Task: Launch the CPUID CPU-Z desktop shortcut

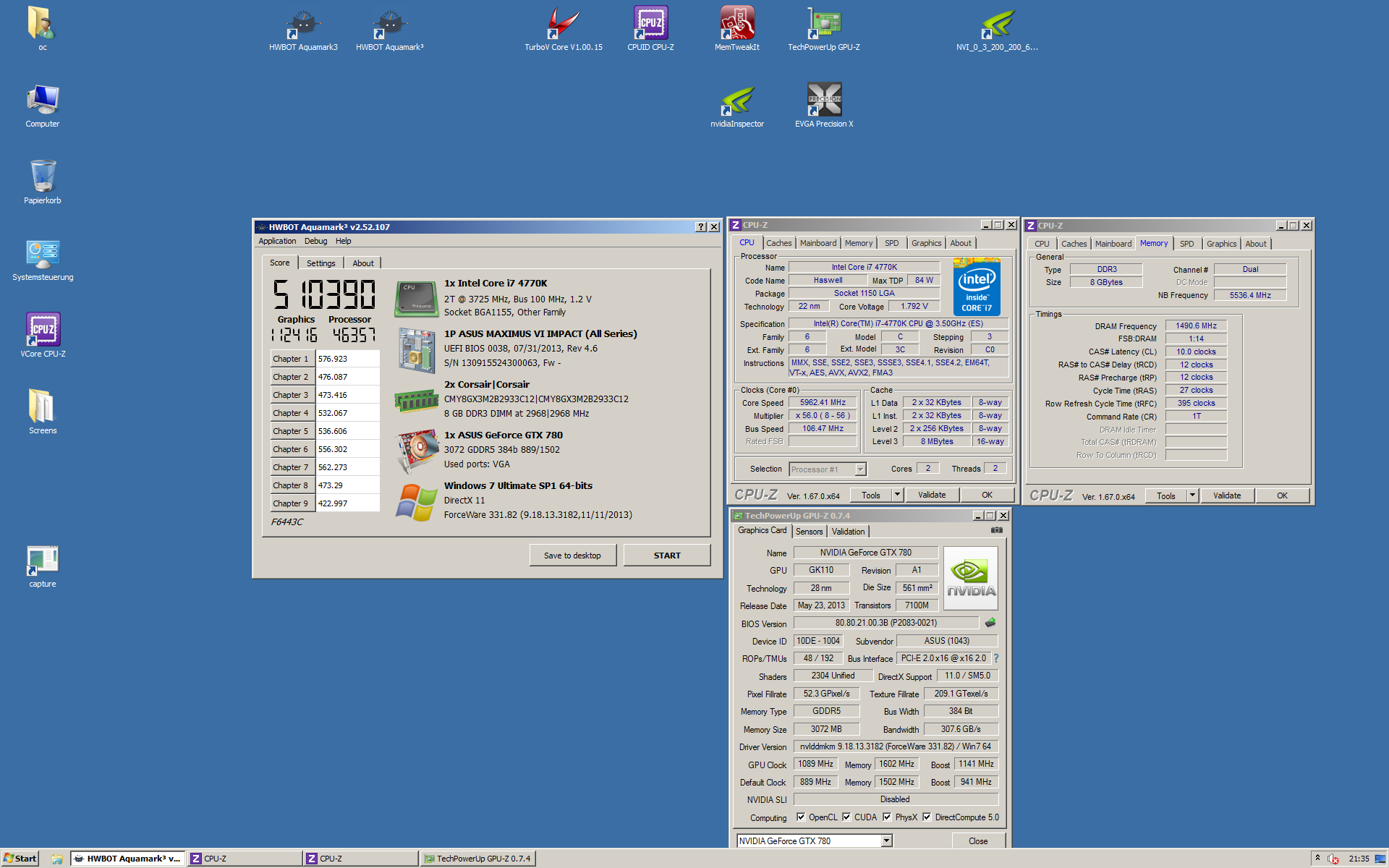Action: (650, 29)
